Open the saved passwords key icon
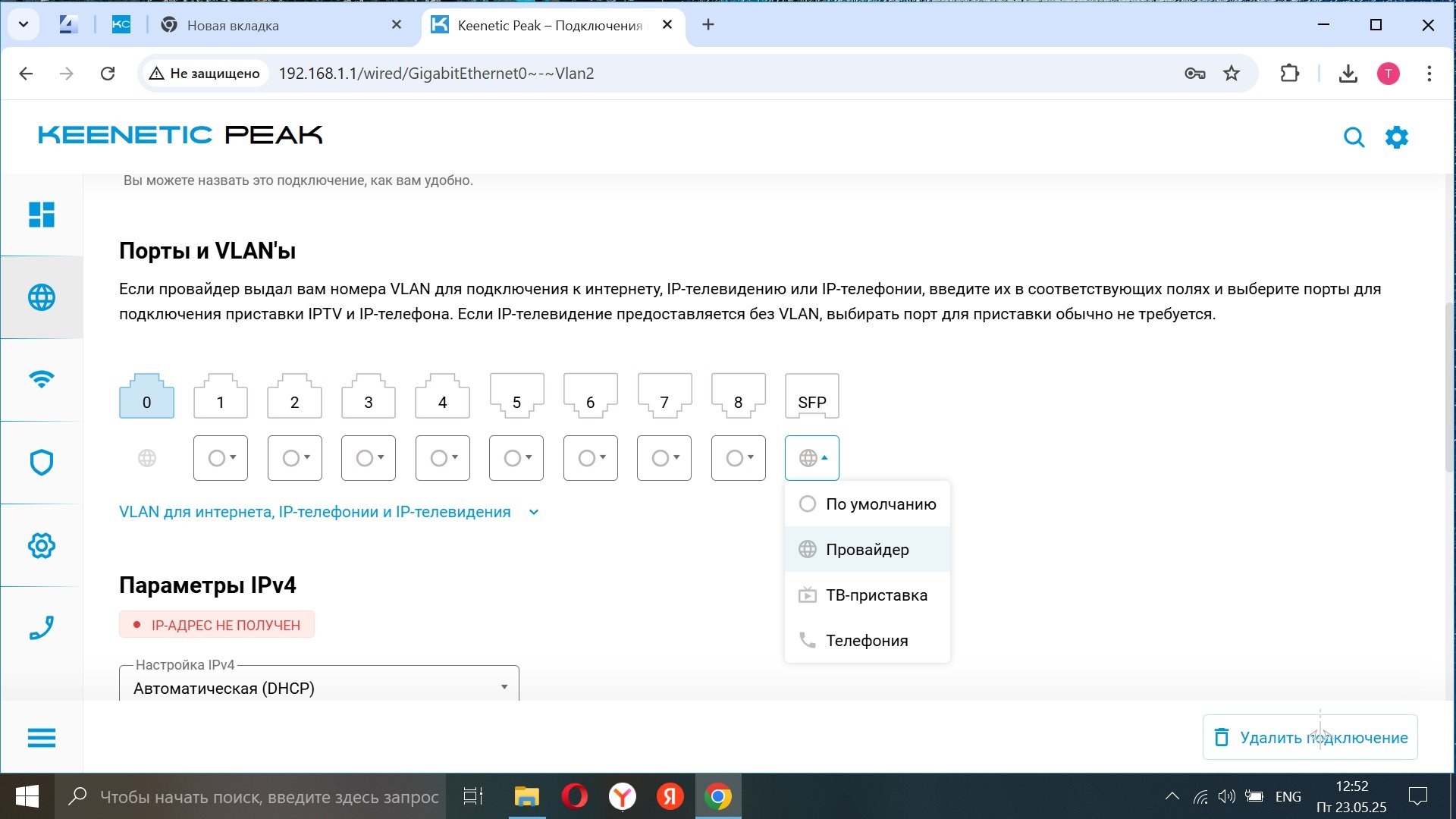The height and width of the screenshot is (819, 1456). pos(1195,74)
